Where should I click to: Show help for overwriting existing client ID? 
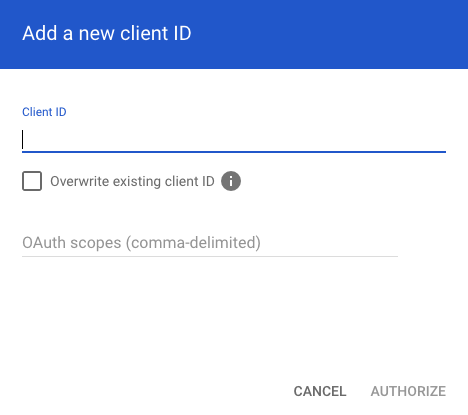click(231, 181)
